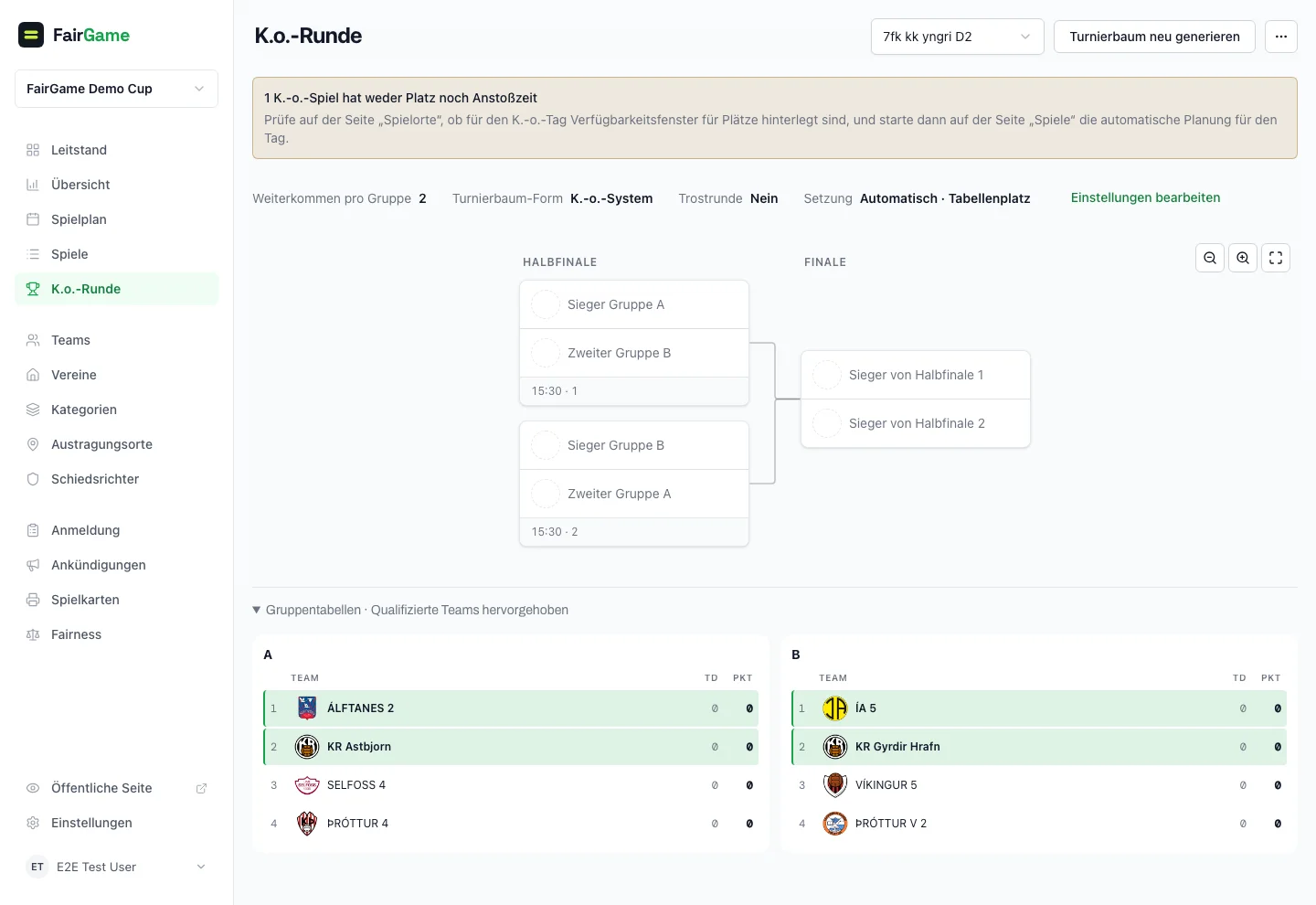This screenshot has width=1316, height=905.
Task: Click the ÞRÓTTUR 4 team crest
Action: 307,824
